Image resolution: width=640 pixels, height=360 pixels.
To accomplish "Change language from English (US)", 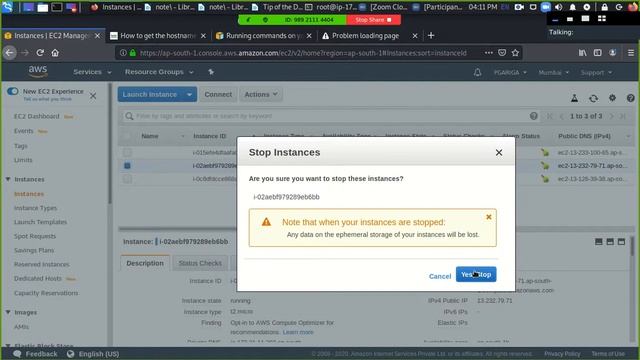I will point(93,354).
